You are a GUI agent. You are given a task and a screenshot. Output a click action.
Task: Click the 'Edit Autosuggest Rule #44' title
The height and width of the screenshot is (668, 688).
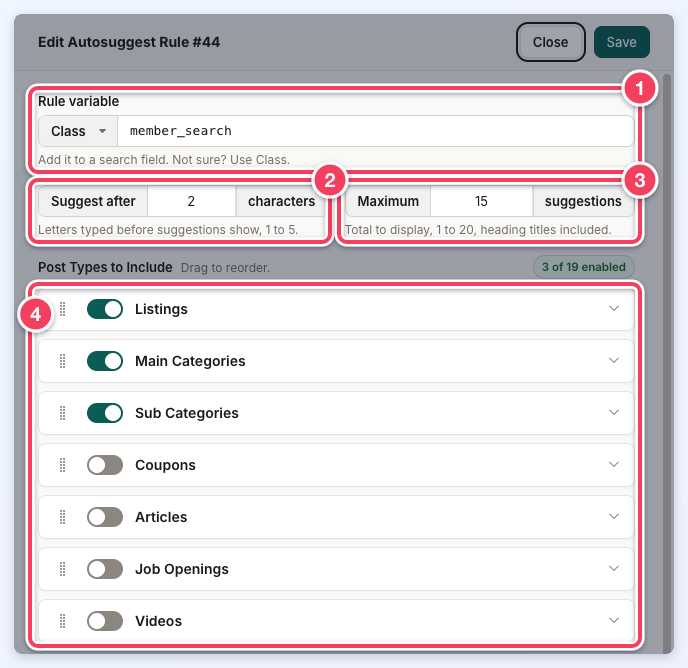click(129, 42)
